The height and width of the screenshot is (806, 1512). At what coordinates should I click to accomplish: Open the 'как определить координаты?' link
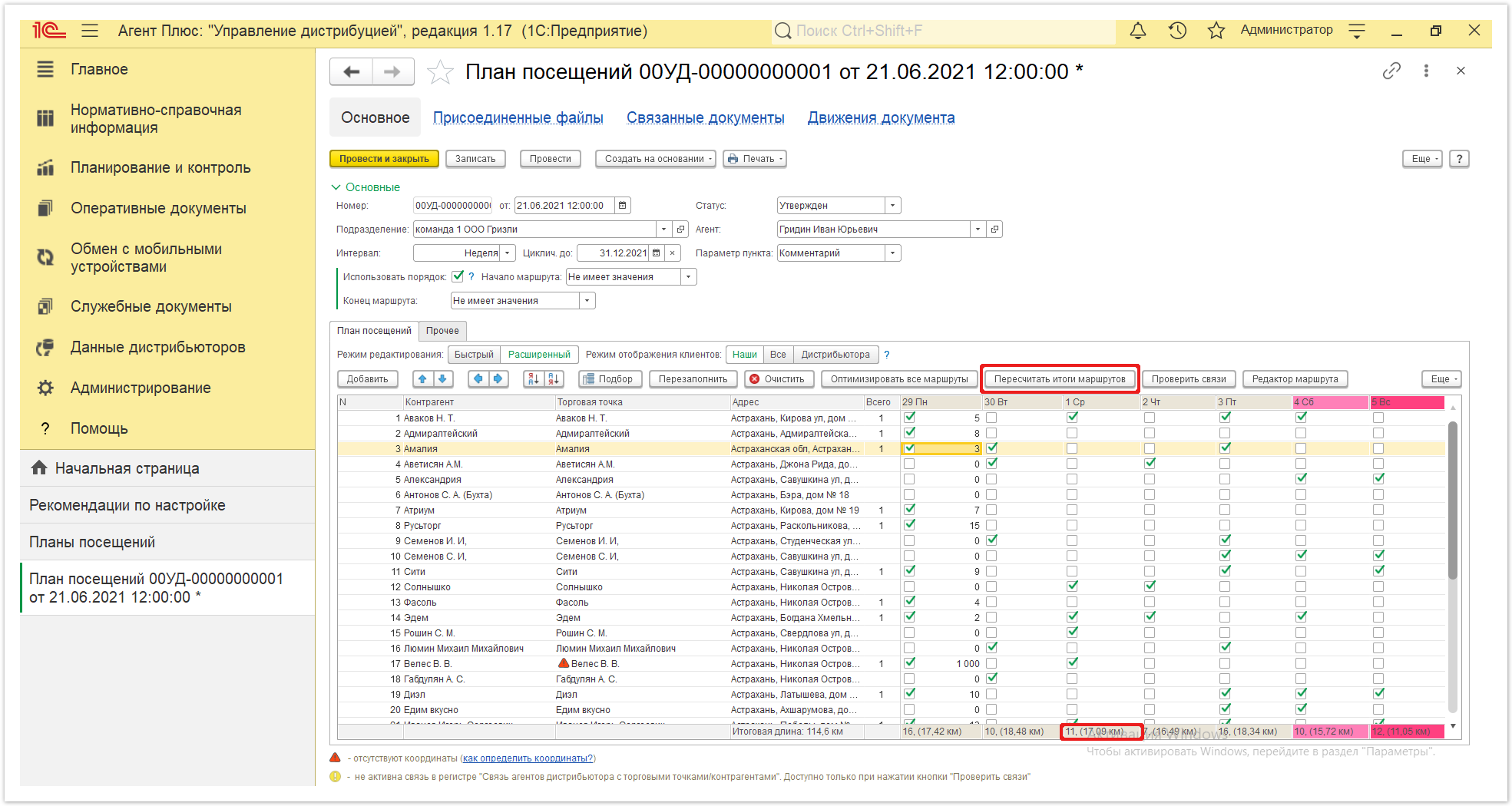click(528, 758)
